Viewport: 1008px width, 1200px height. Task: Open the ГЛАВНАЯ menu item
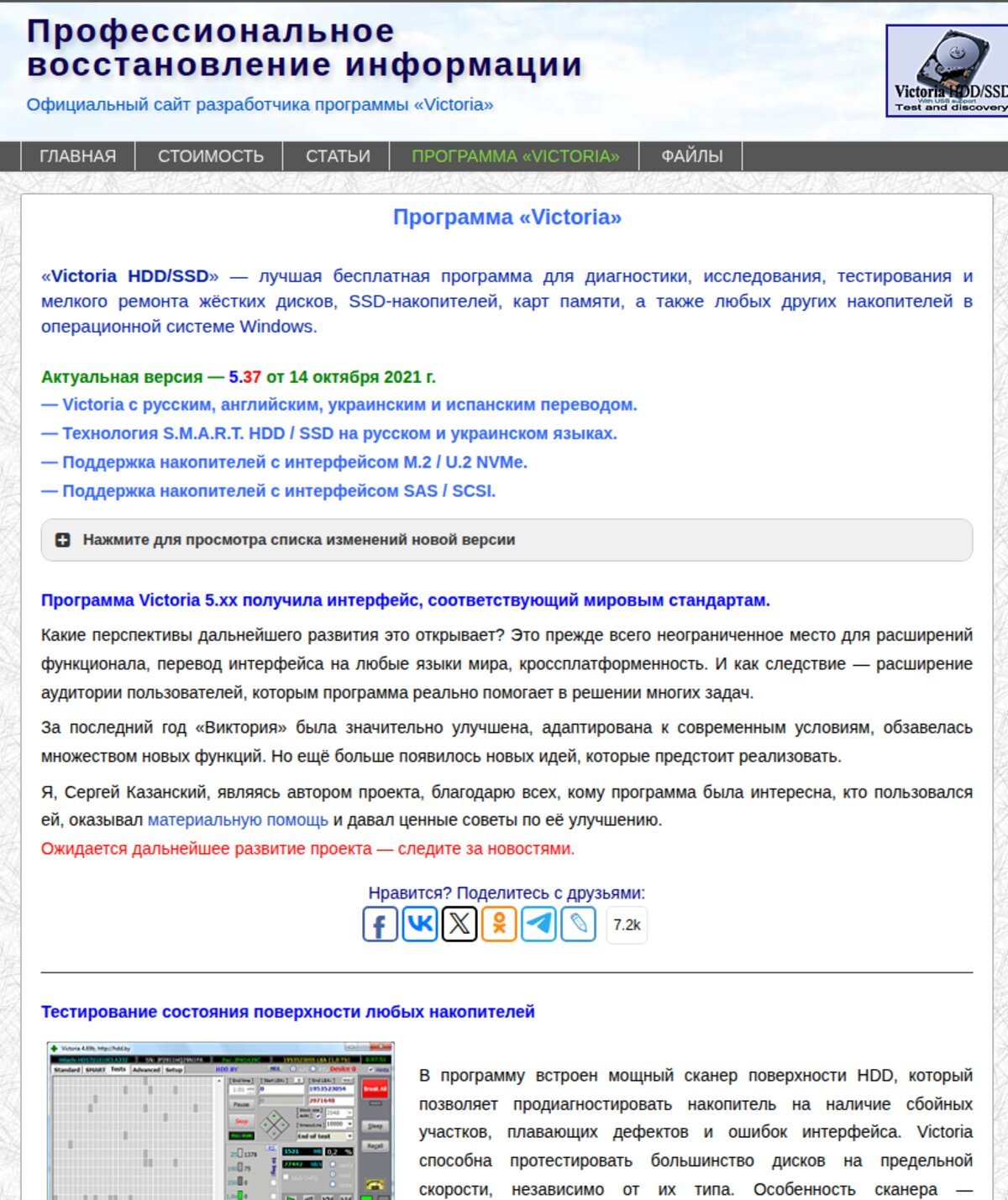[78, 156]
